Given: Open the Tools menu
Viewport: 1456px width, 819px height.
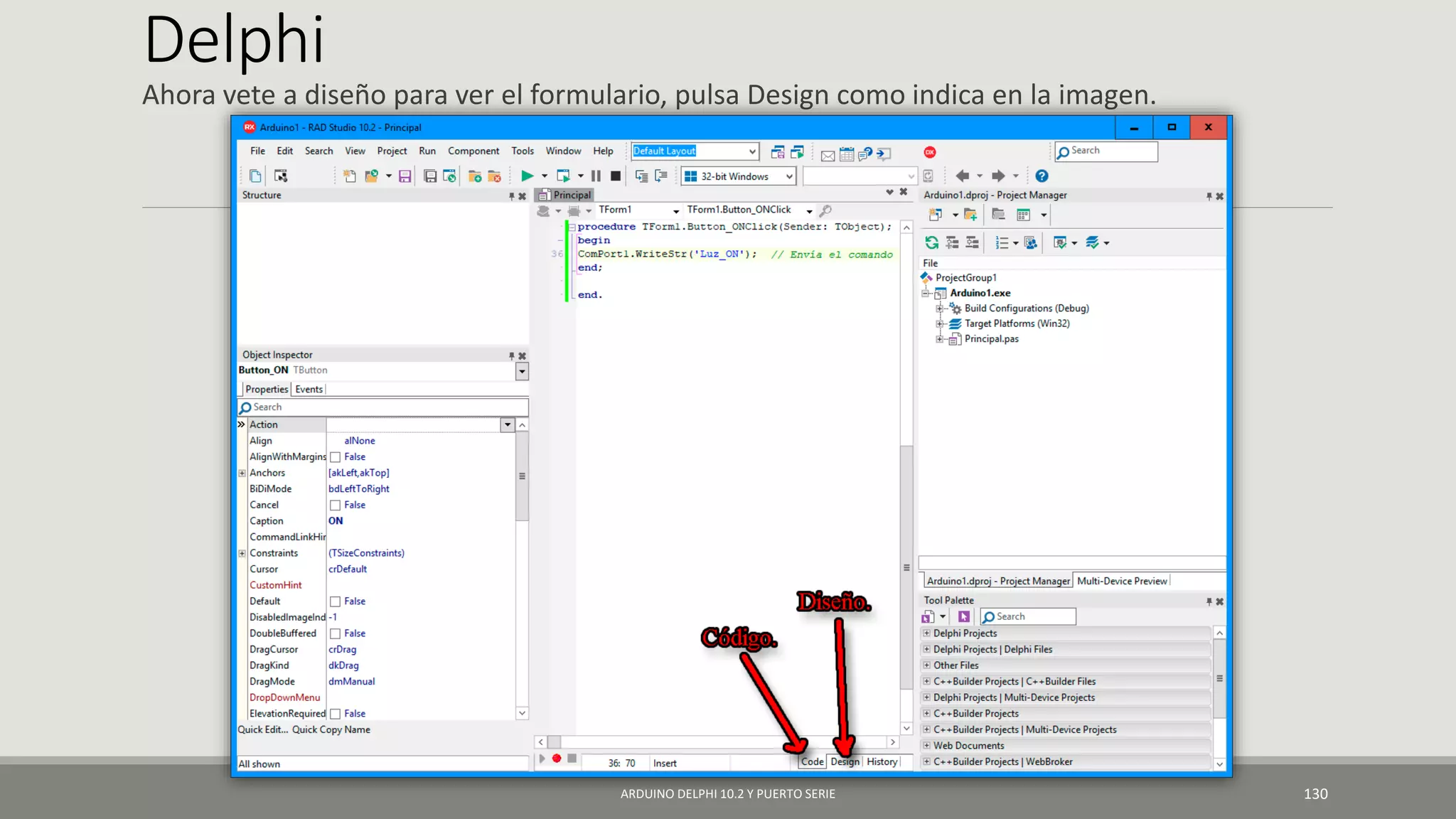Looking at the screenshot, I should (523, 151).
